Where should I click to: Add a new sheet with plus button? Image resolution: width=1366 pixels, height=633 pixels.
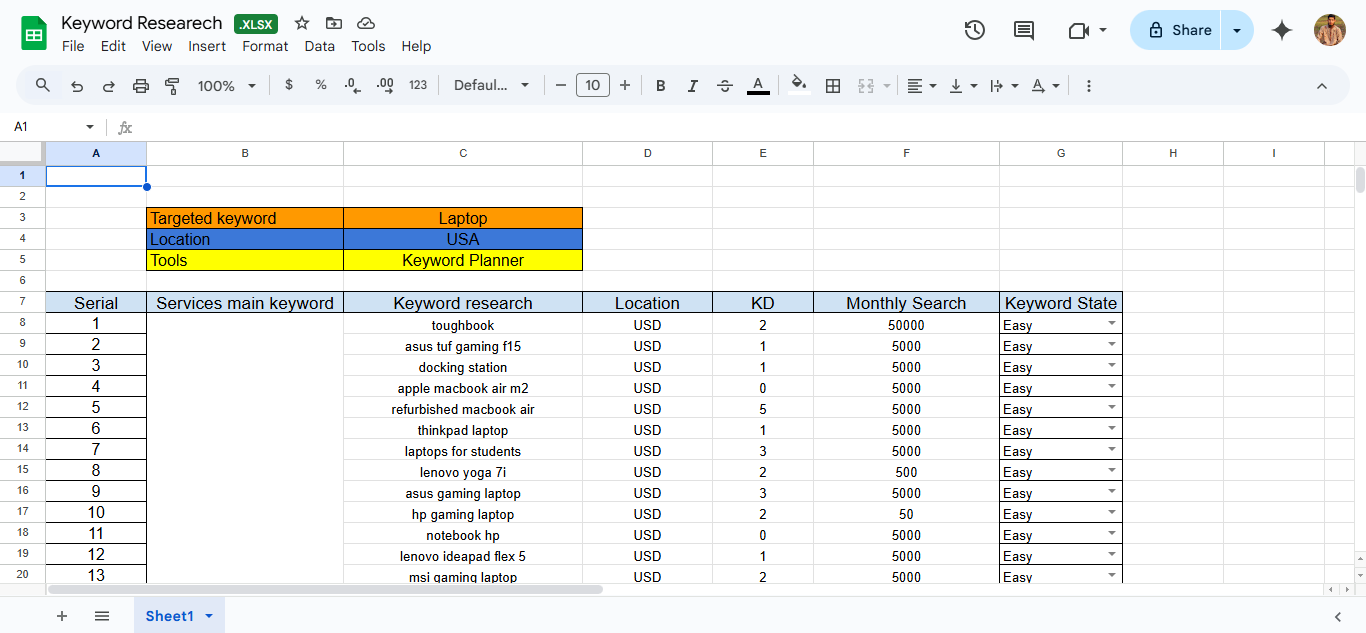(x=62, y=616)
